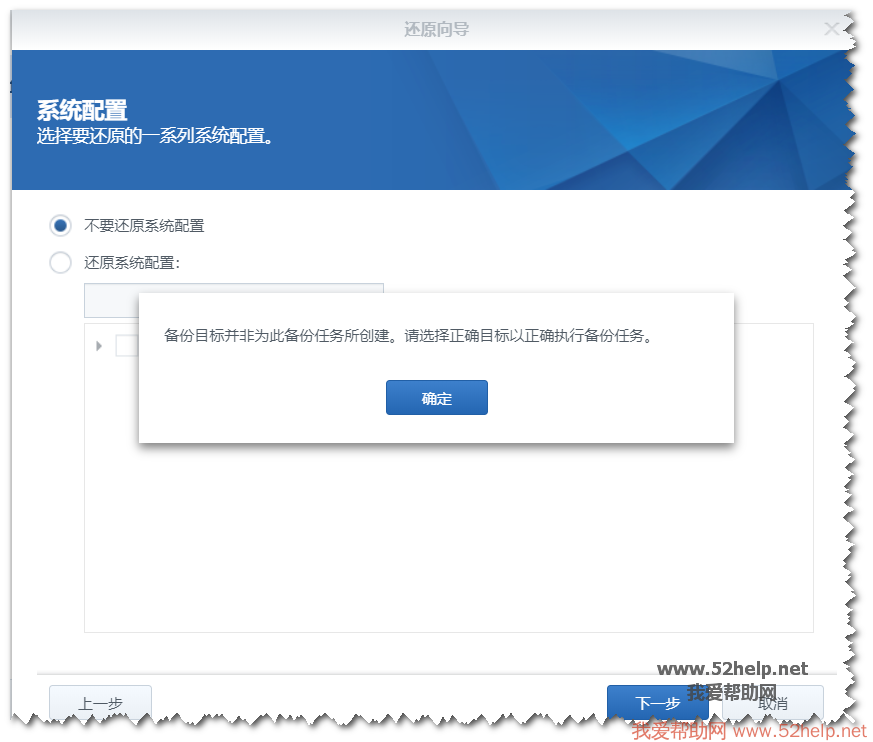Screen dimensions: 873x742
Task: Go back with the 上一步 button
Action: (x=100, y=703)
